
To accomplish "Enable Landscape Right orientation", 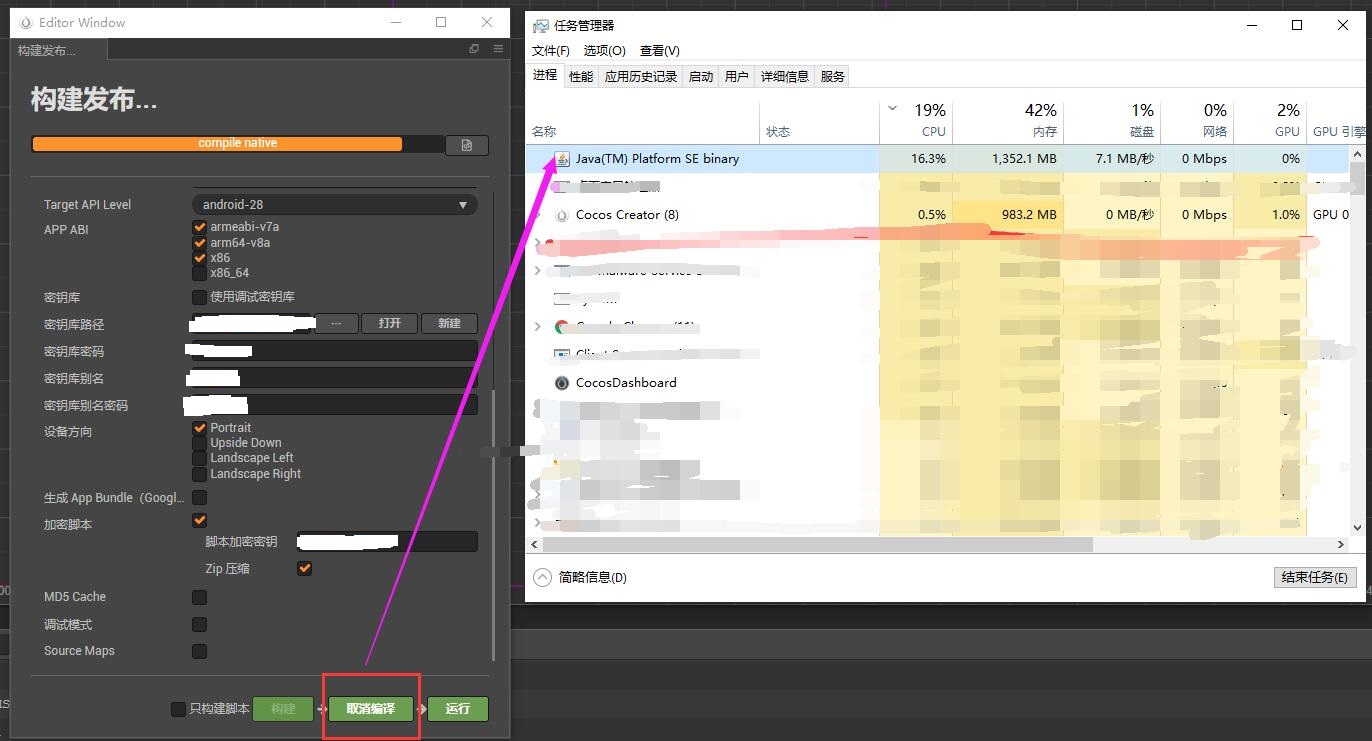I will (x=200, y=474).
